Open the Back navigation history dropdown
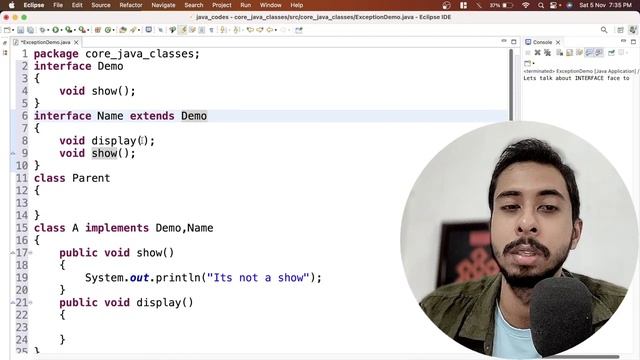Viewport: 640px width, 360px height. pos(276,30)
